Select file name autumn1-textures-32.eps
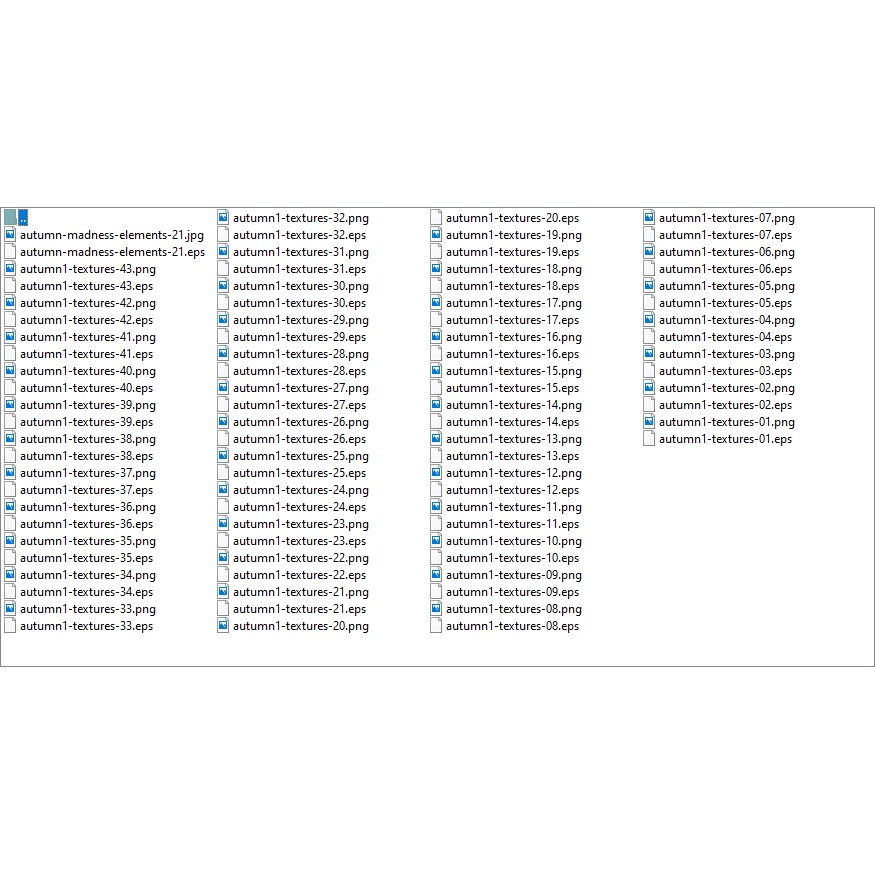 pos(300,235)
